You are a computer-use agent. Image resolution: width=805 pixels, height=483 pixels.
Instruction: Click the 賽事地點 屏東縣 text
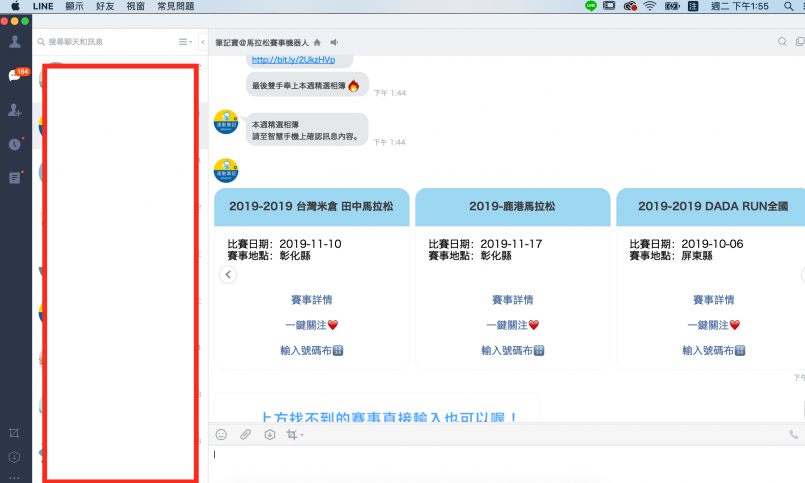pos(671,256)
